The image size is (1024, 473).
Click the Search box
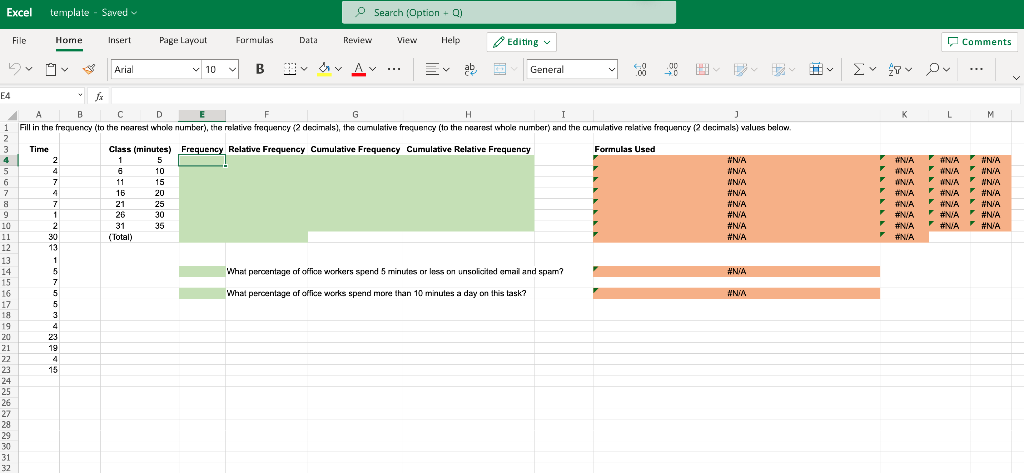(509, 13)
